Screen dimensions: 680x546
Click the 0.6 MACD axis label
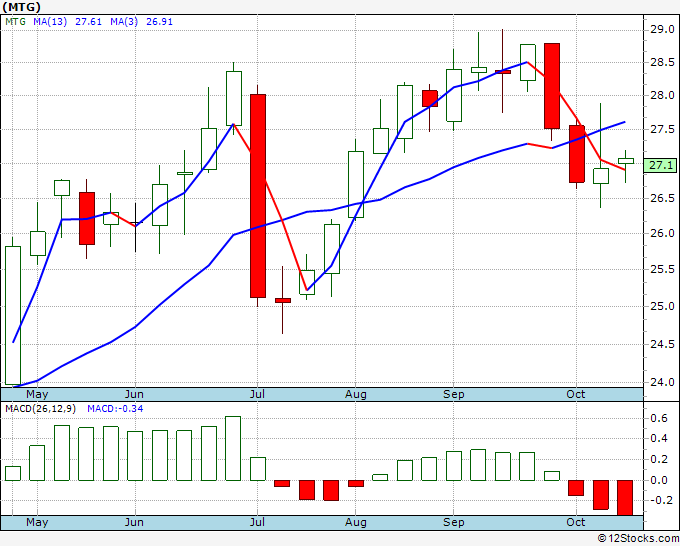tap(659, 418)
